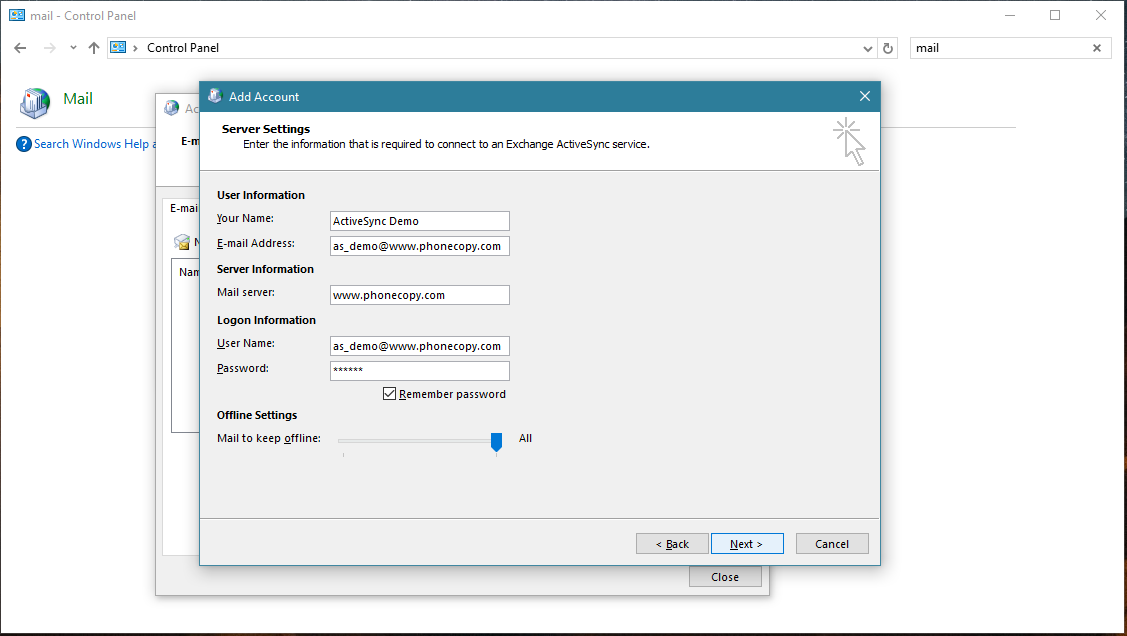Focus the Password input field

click(419, 371)
